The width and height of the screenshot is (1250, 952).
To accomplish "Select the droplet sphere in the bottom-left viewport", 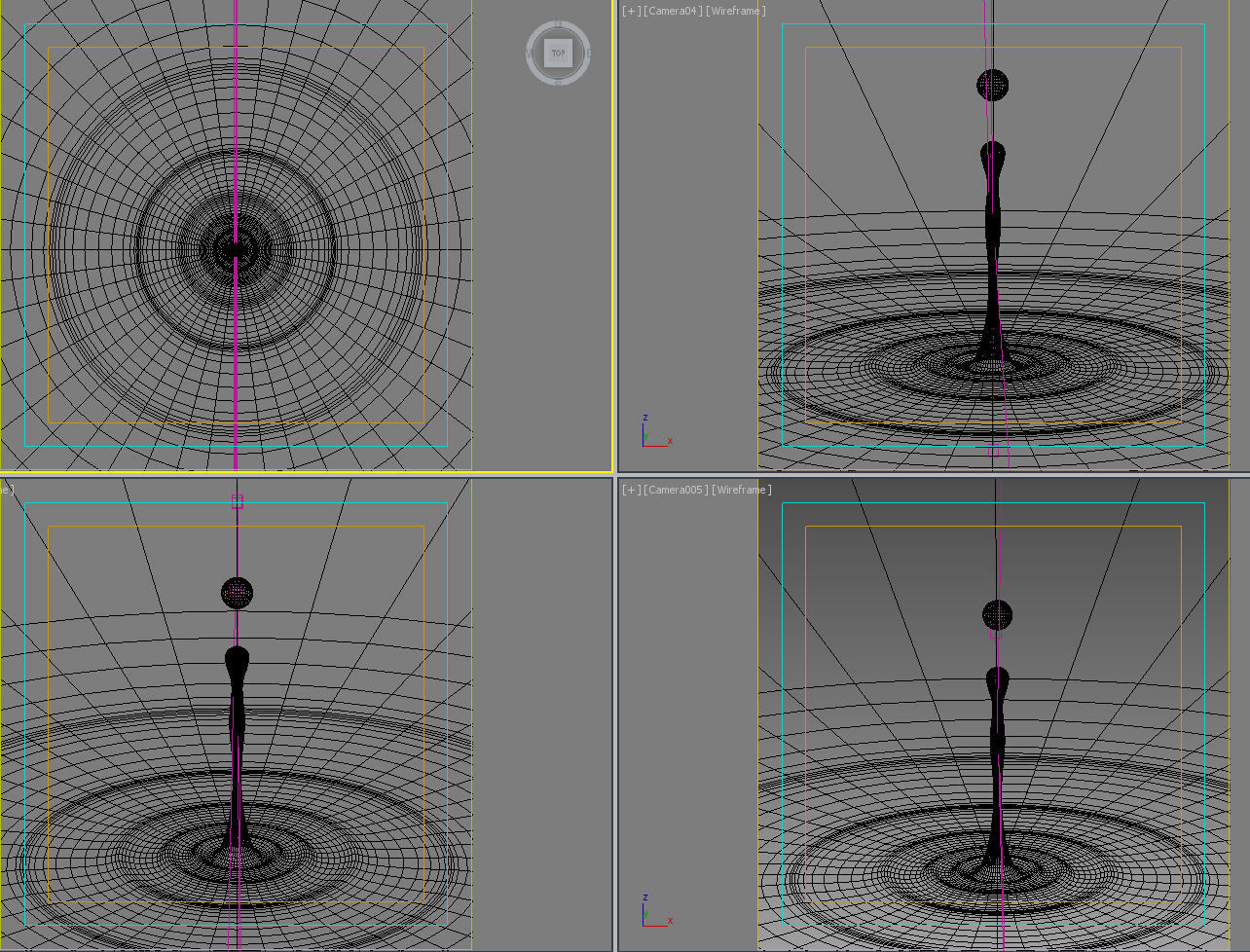I will [237, 593].
